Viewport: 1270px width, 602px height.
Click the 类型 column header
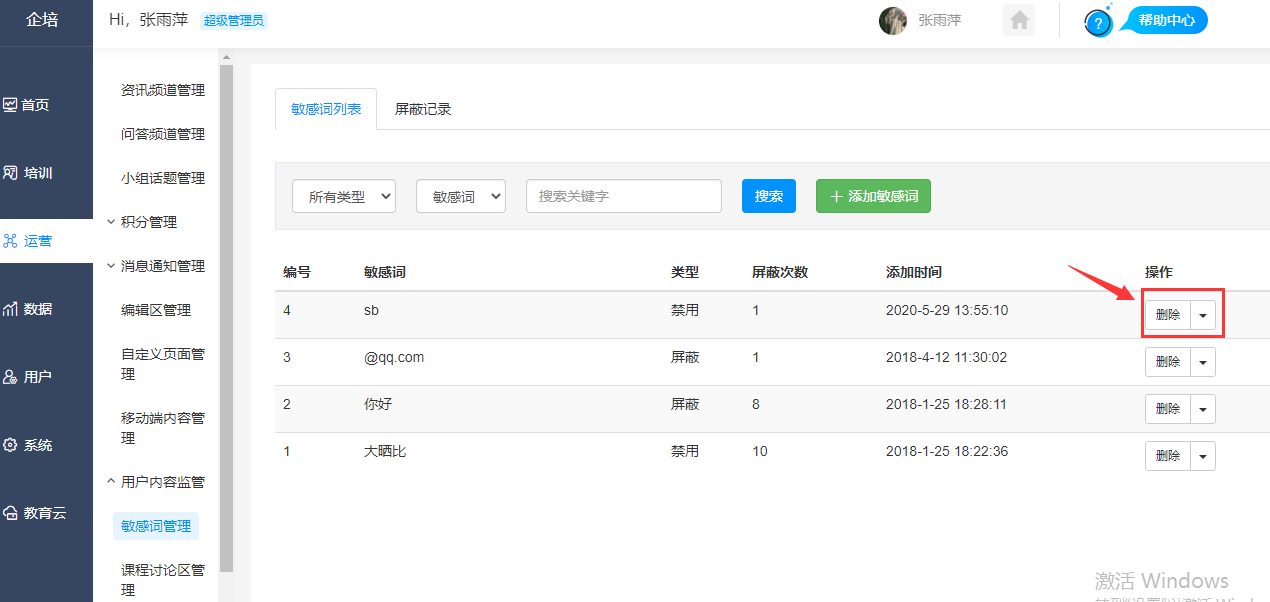[685, 272]
